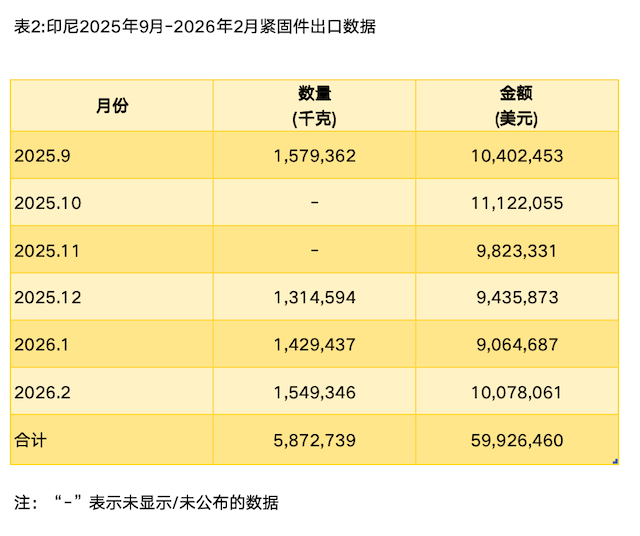
Task: Select the amount cell '9,064,687'
Action: point(517,344)
